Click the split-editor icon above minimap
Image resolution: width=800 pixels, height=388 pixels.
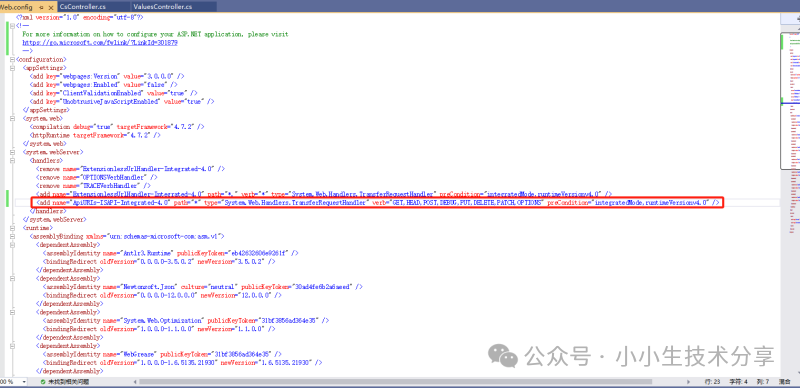(796, 18)
